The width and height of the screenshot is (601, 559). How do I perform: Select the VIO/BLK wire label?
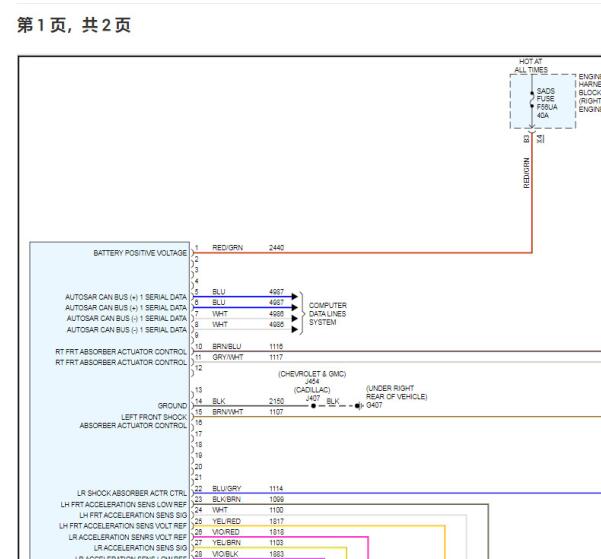point(225,554)
